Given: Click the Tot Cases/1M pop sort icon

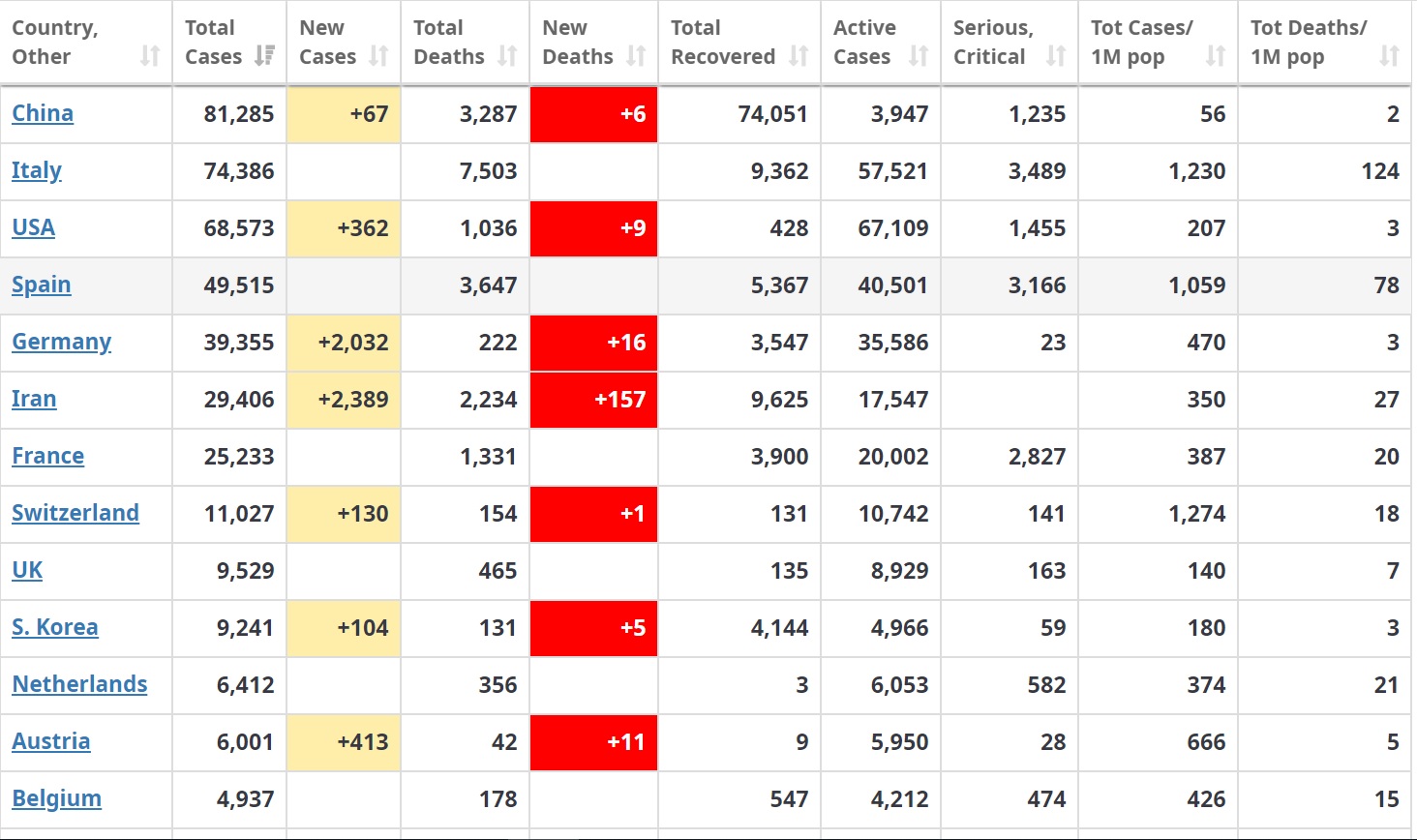Looking at the screenshot, I should point(1216,56).
